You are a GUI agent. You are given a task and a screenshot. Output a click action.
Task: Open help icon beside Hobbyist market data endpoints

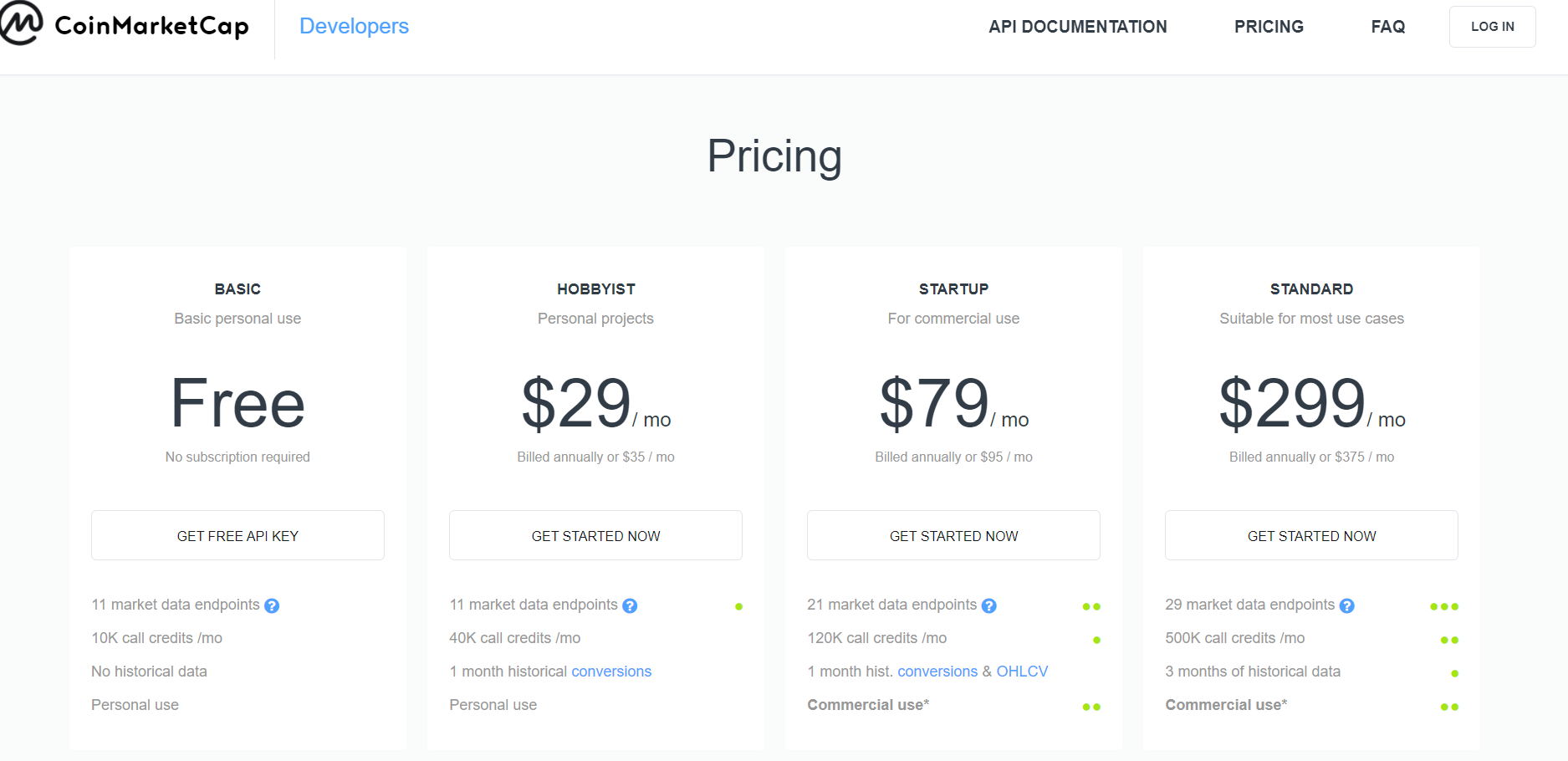pyautogui.click(x=630, y=605)
